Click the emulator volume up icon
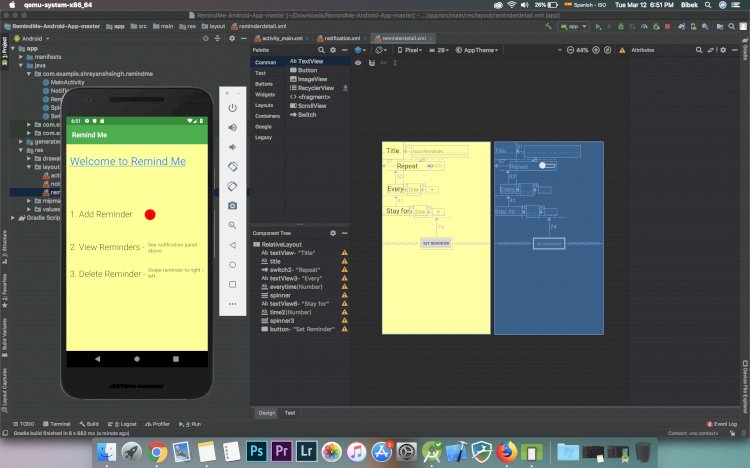 pos(232,127)
